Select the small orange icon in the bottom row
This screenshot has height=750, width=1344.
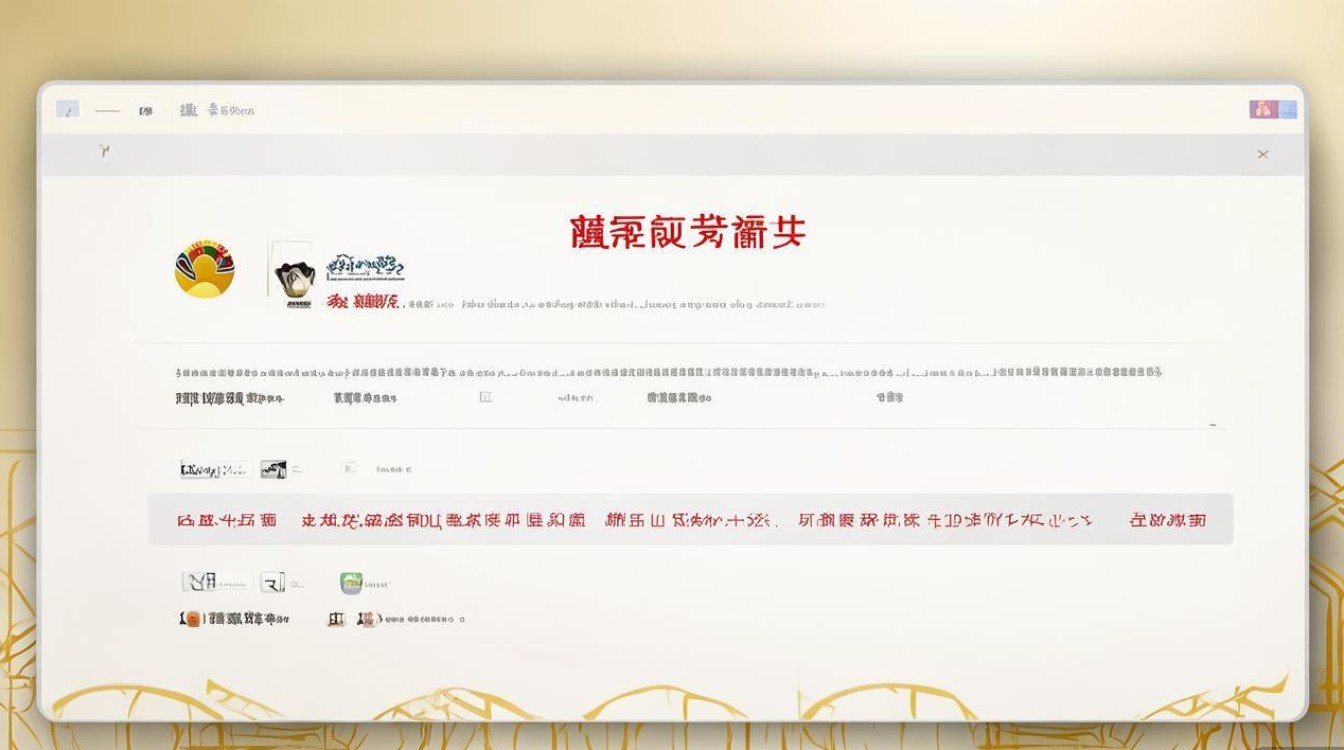point(191,619)
